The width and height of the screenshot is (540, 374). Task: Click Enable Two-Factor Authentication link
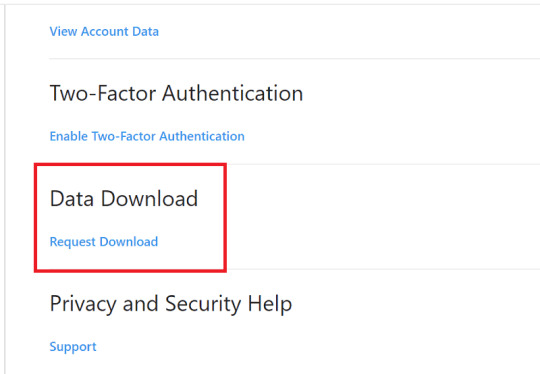[147, 136]
